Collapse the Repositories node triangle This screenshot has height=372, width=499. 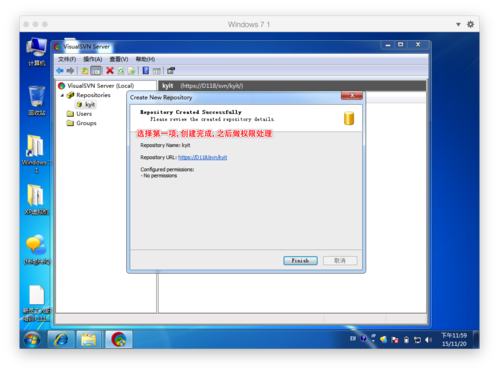pyautogui.click(x=62, y=95)
